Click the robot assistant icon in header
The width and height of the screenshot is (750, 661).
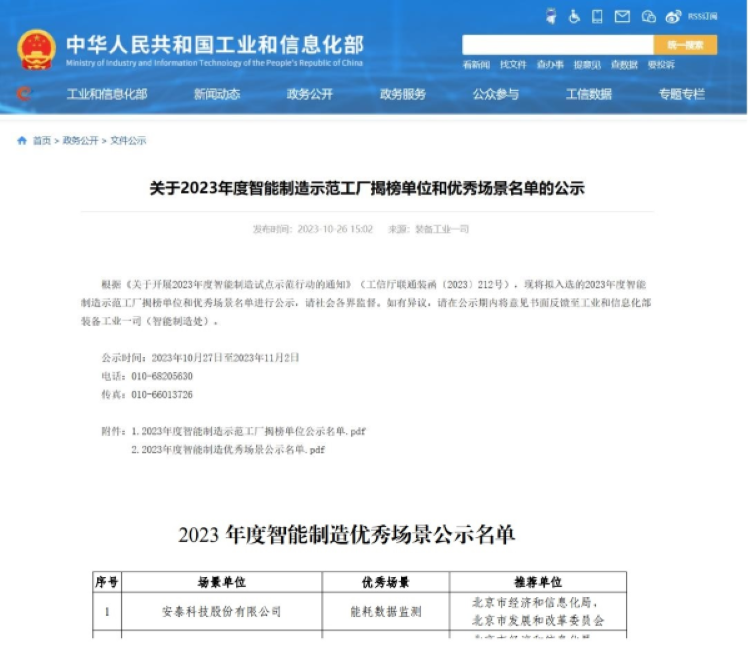tap(551, 16)
